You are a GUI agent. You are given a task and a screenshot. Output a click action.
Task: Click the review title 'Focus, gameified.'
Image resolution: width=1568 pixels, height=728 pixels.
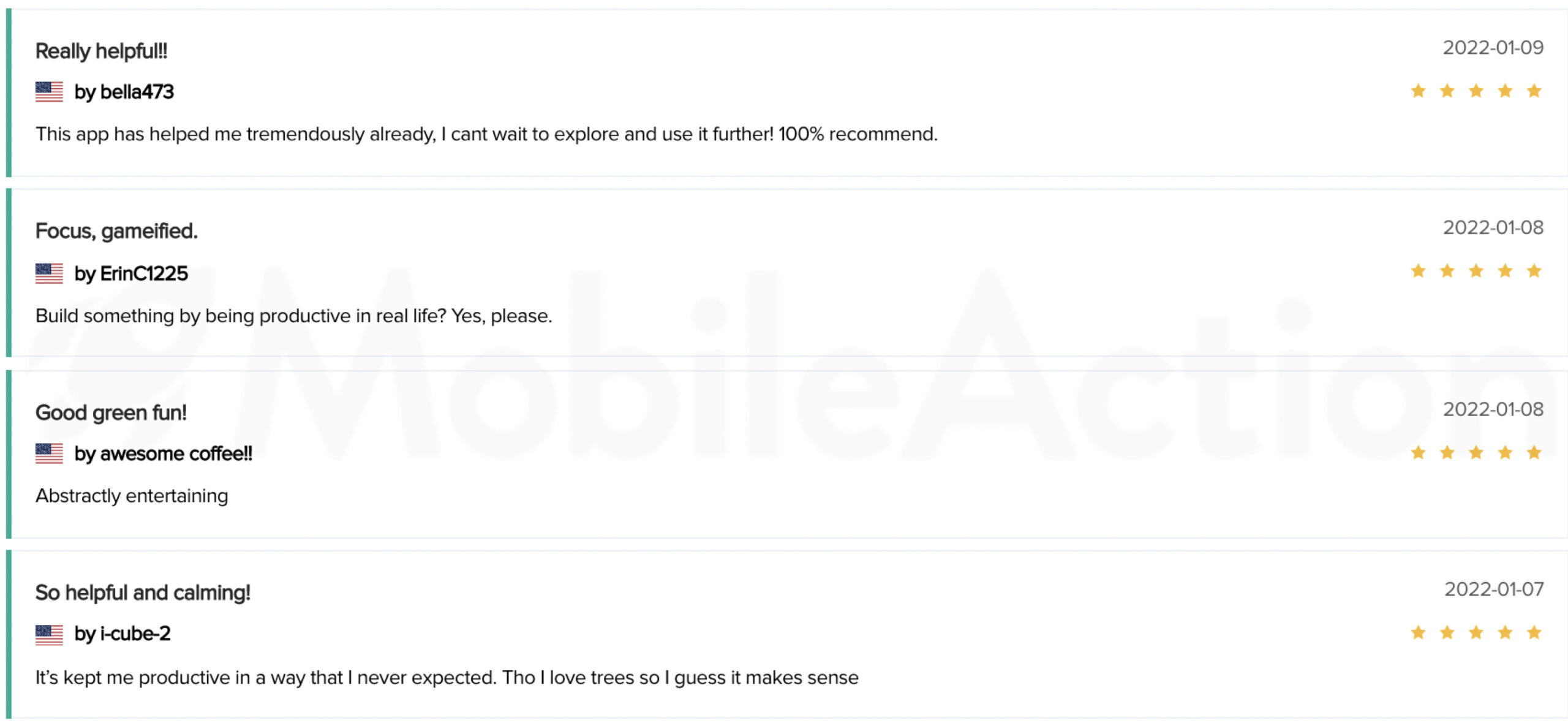(x=116, y=231)
